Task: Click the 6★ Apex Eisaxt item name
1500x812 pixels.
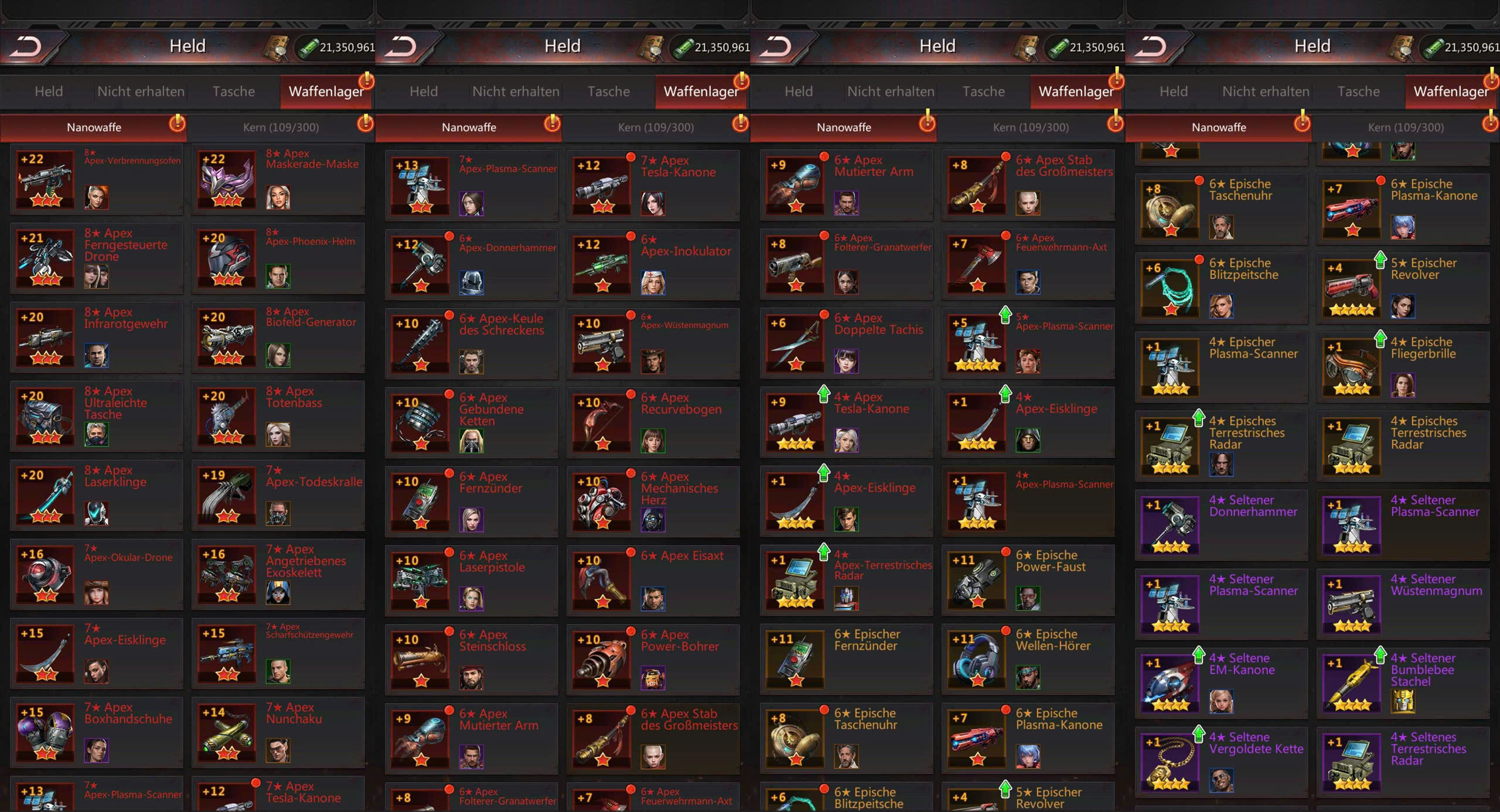Action: 682,555
